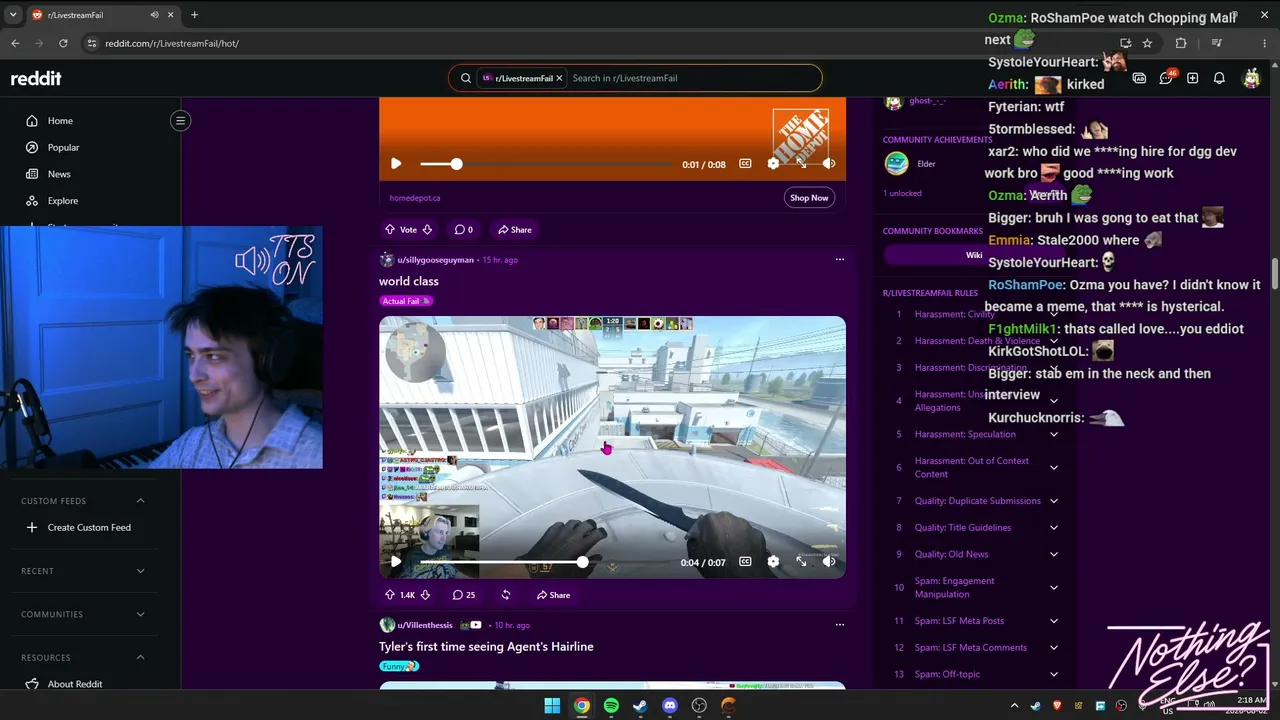Image resolution: width=1280 pixels, height=720 pixels.
Task: Expand the Communities section
Action: point(140,615)
